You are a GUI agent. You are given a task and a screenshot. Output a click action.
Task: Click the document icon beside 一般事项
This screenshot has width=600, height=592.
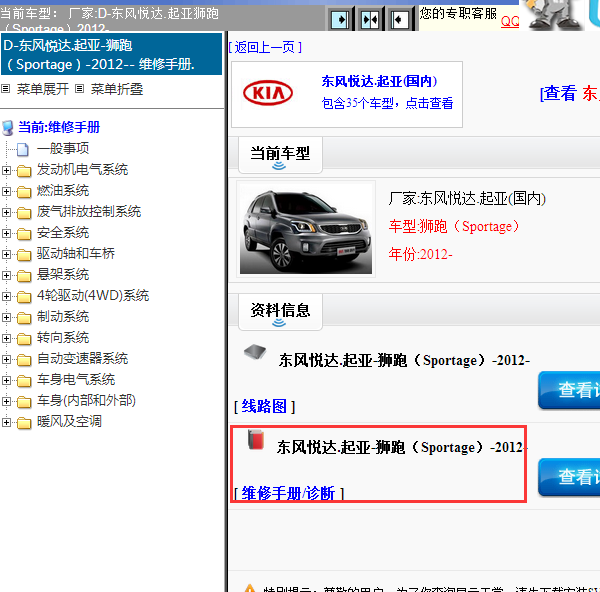pyautogui.click(x=23, y=149)
